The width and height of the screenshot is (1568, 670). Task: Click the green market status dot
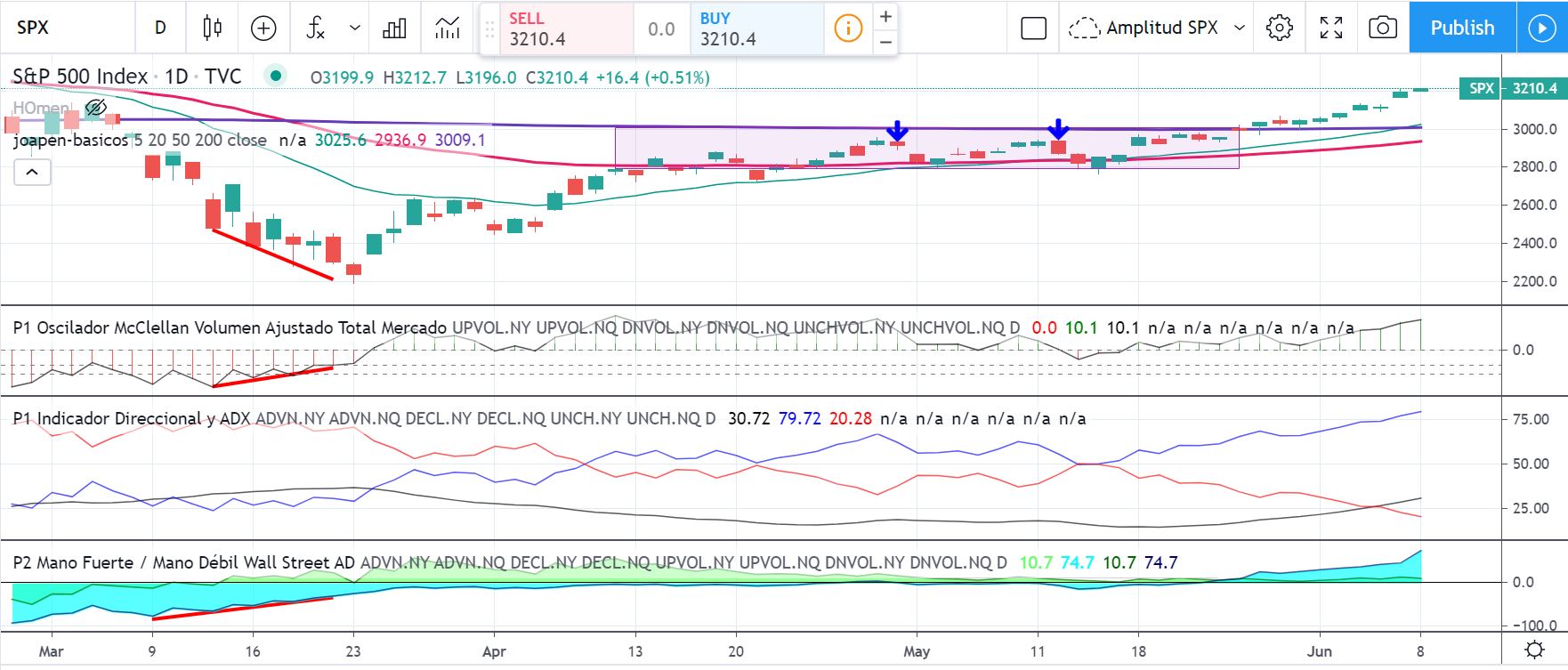pyautogui.click(x=276, y=77)
